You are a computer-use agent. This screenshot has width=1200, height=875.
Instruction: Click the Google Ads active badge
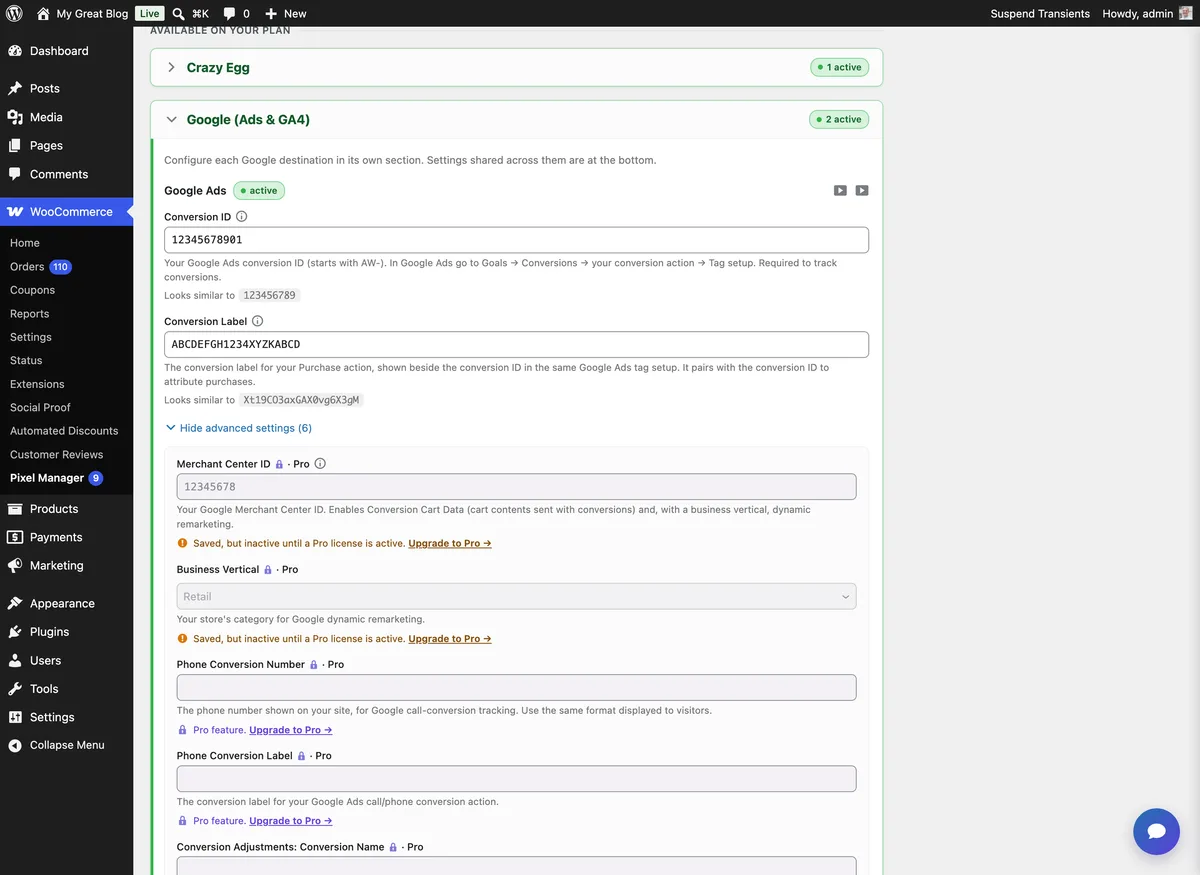click(x=259, y=190)
